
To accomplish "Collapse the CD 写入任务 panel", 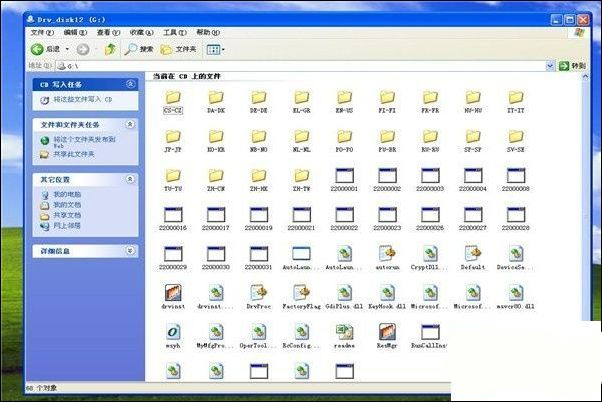I will point(131,84).
